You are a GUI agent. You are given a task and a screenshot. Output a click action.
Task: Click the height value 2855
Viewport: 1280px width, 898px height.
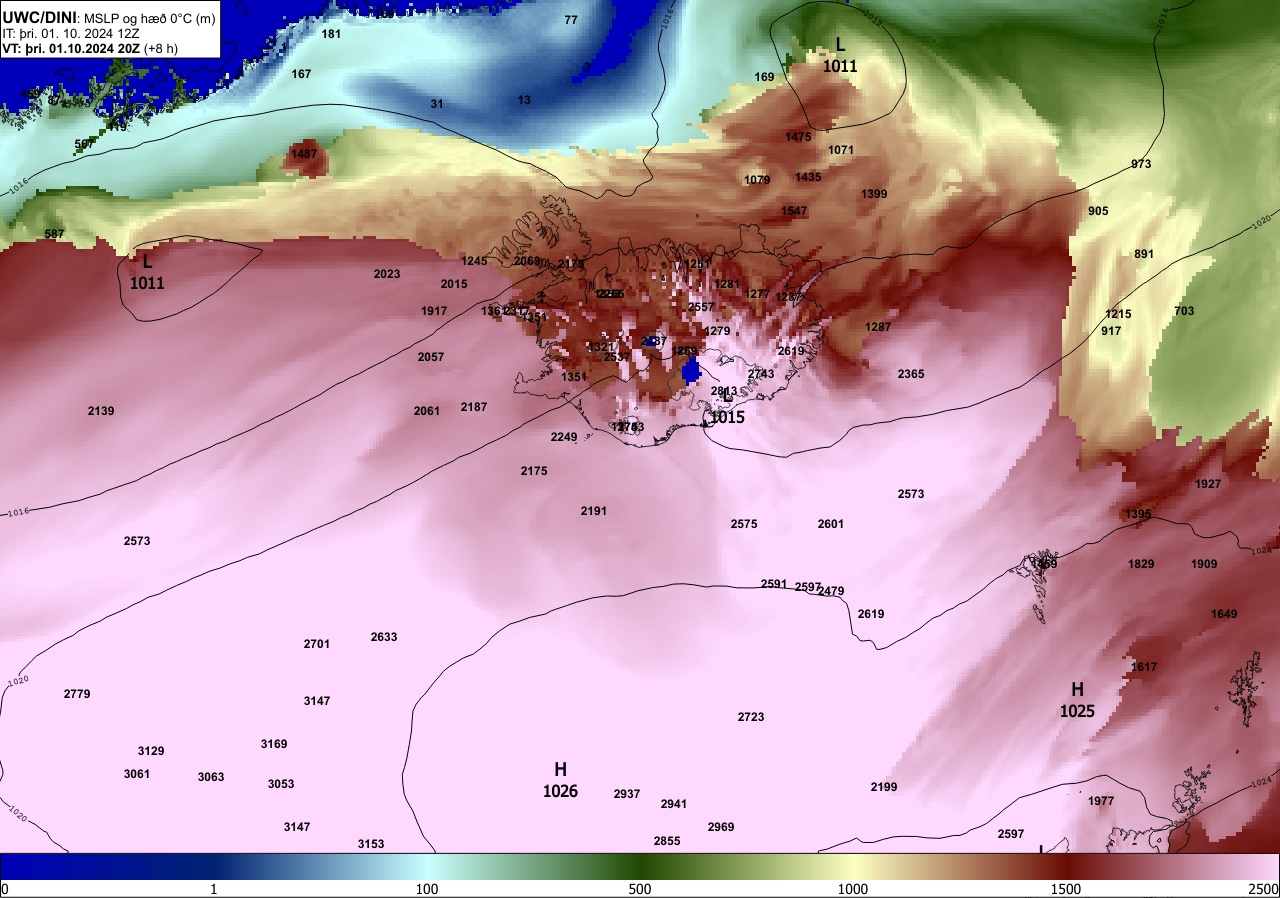click(x=667, y=841)
